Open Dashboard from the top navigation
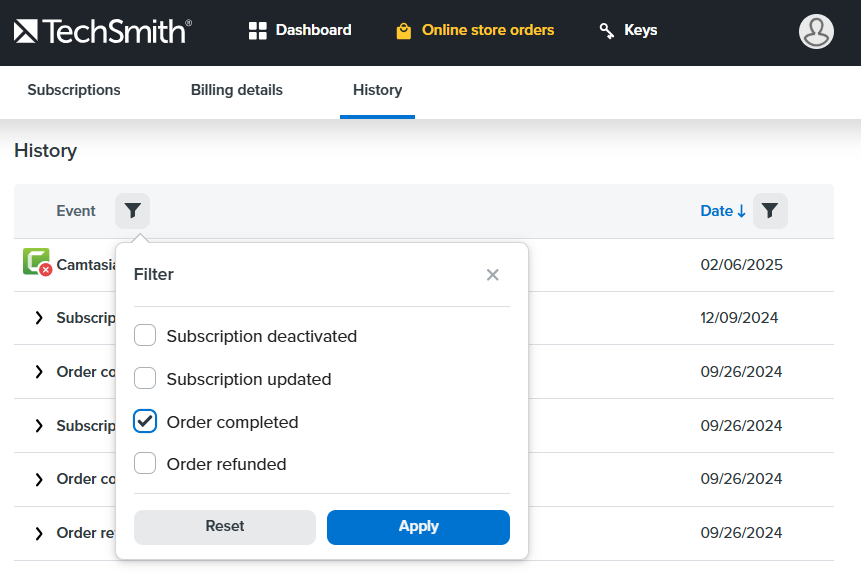The width and height of the screenshot is (861, 579). pyautogui.click(x=300, y=30)
